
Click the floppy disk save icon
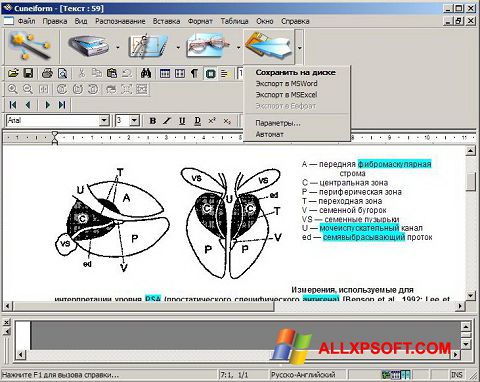pos(28,73)
